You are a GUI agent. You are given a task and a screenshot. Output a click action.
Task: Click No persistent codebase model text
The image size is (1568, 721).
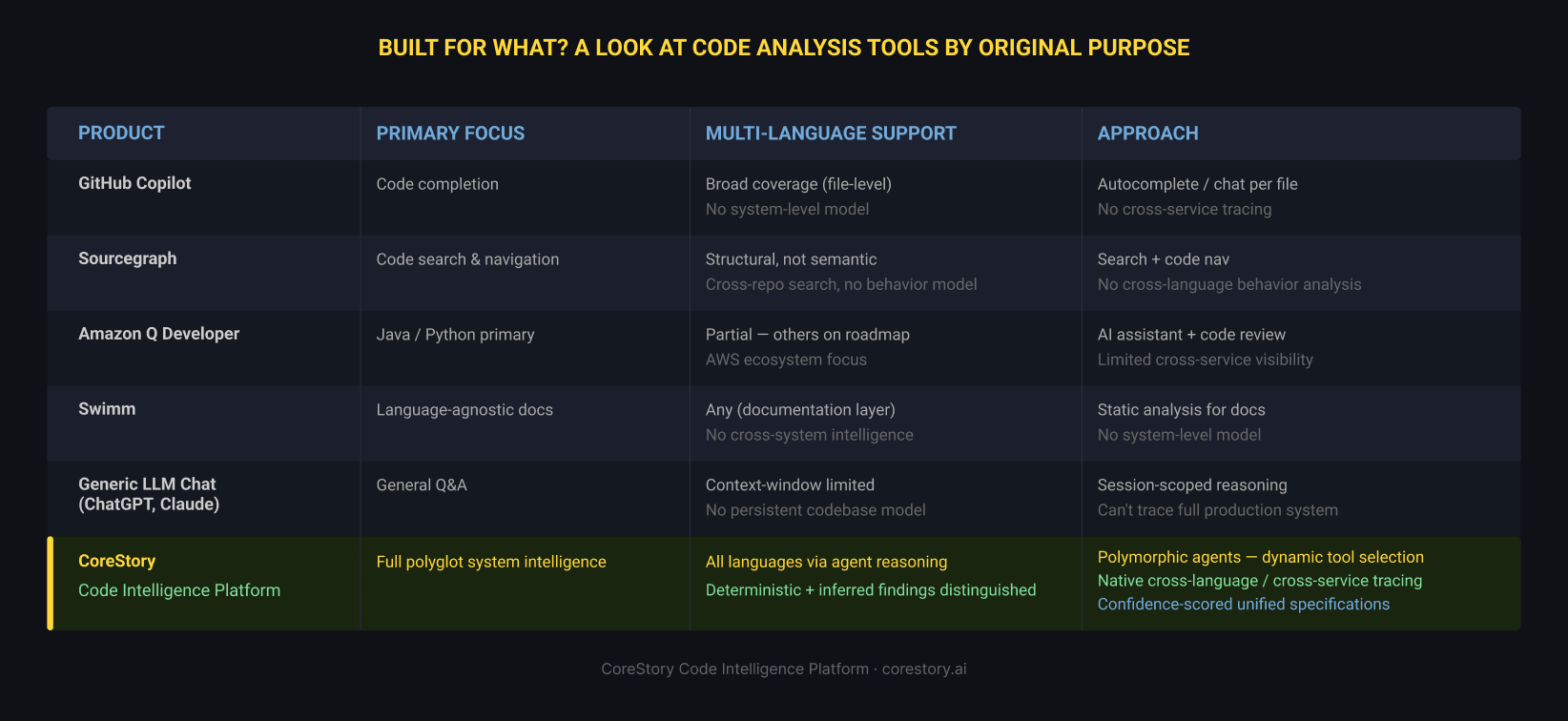click(x=815, y=510)
